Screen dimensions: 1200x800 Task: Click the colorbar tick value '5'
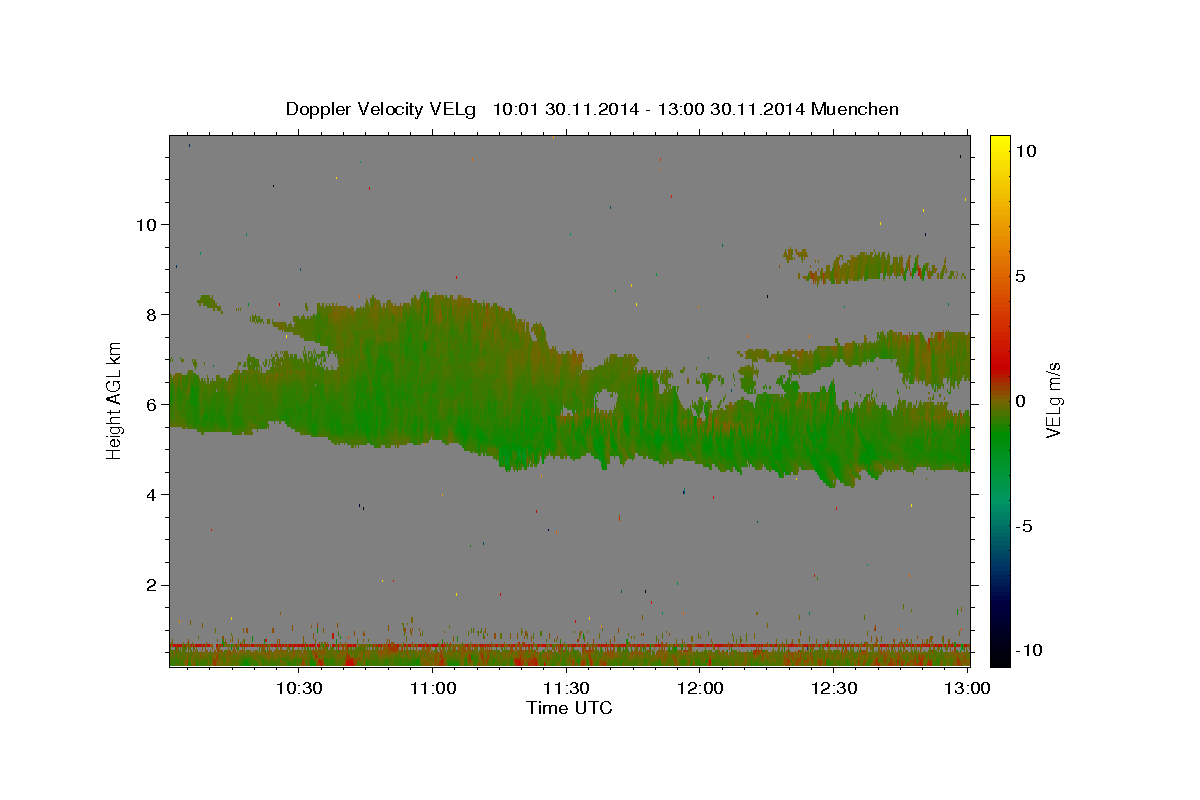[1020, 276]
